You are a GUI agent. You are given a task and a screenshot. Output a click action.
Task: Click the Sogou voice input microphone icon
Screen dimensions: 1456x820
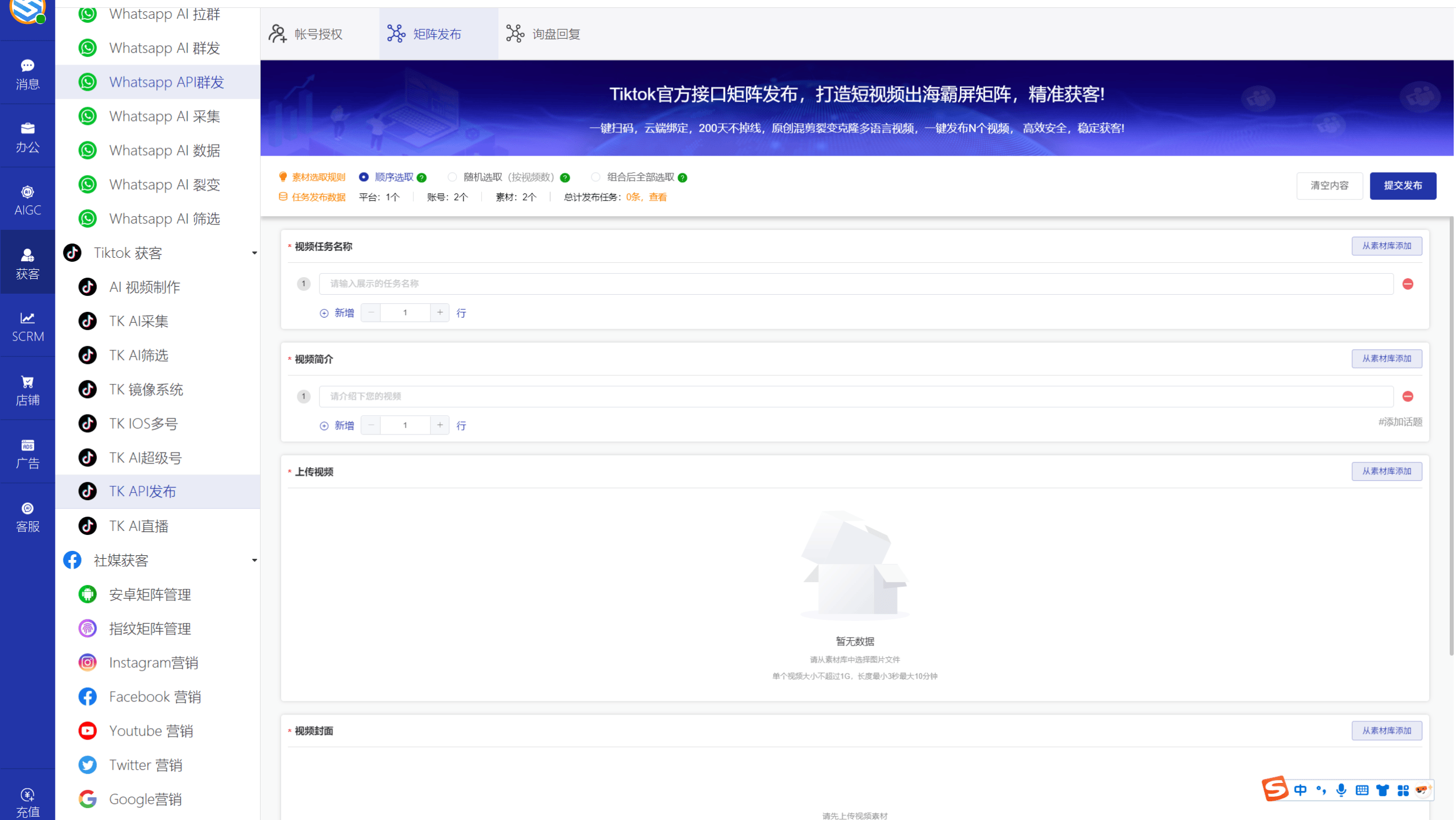(1341, 790)
